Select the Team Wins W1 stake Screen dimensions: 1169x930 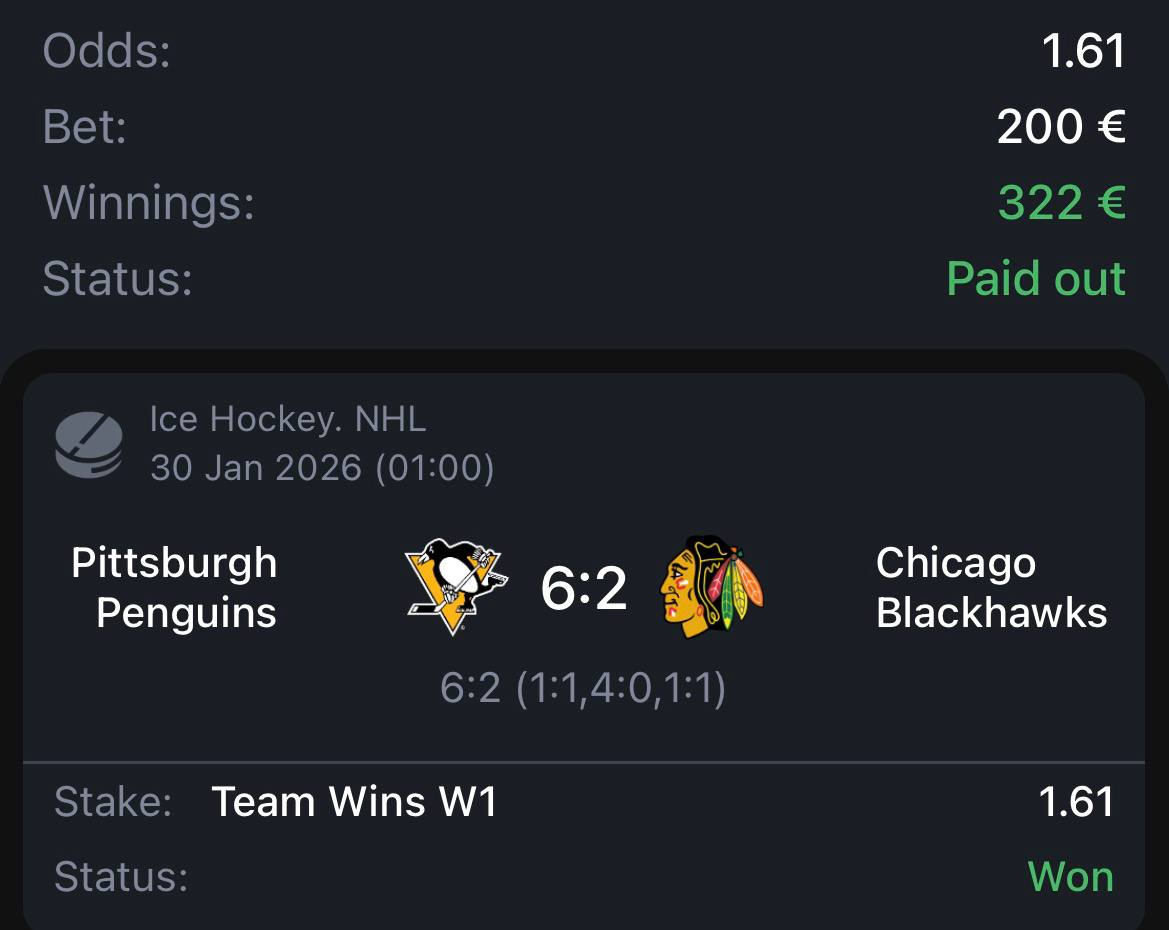tap(354, 802)
